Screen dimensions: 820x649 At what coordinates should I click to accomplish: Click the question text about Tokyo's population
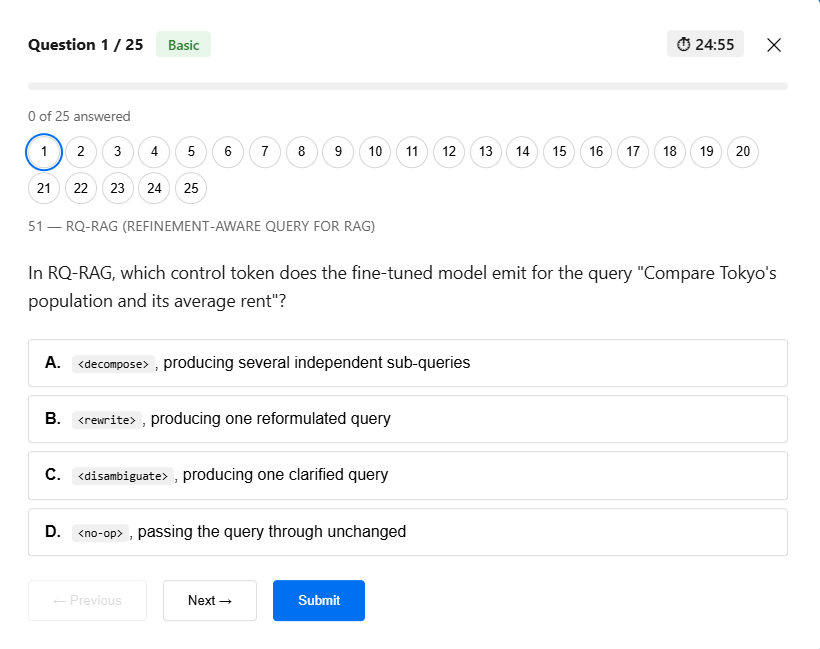click(402, 287)
